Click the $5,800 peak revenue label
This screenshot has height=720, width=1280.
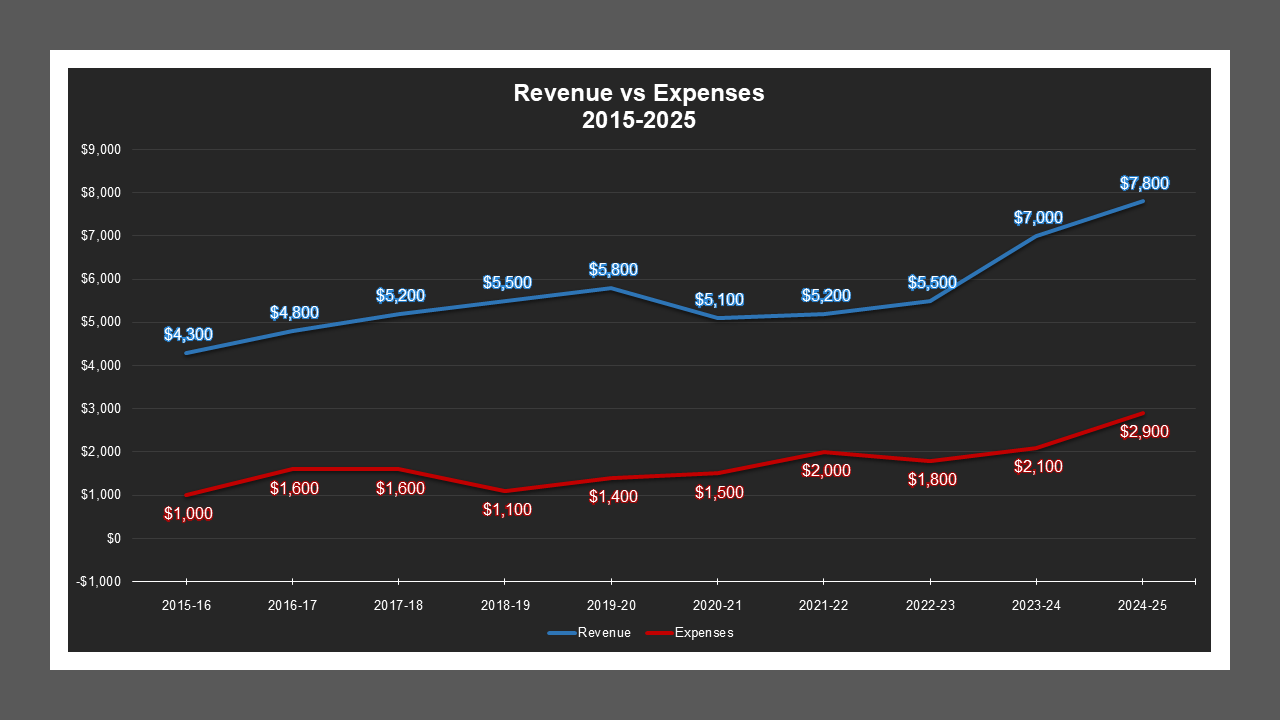click(611, 268)
